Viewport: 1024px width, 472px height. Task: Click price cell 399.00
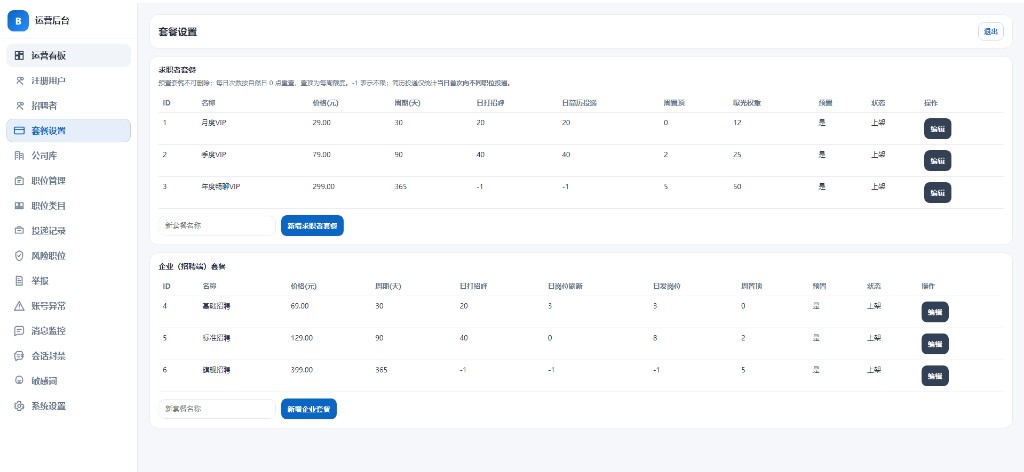(x=302, y=370)
